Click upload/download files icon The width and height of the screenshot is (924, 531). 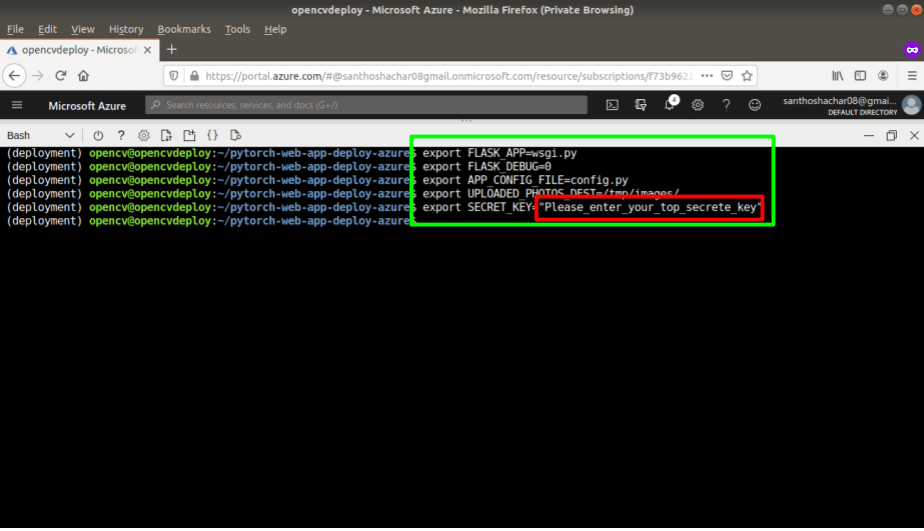[x=166, y=136]
